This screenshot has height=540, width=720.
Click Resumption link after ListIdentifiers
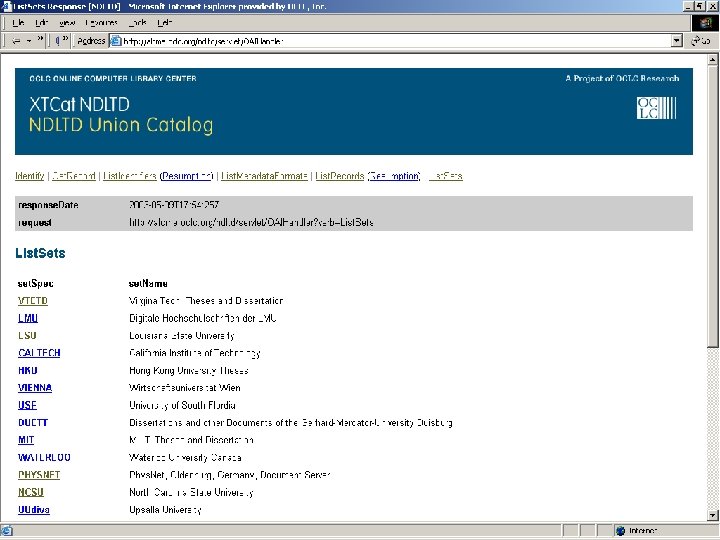point(187,176)
